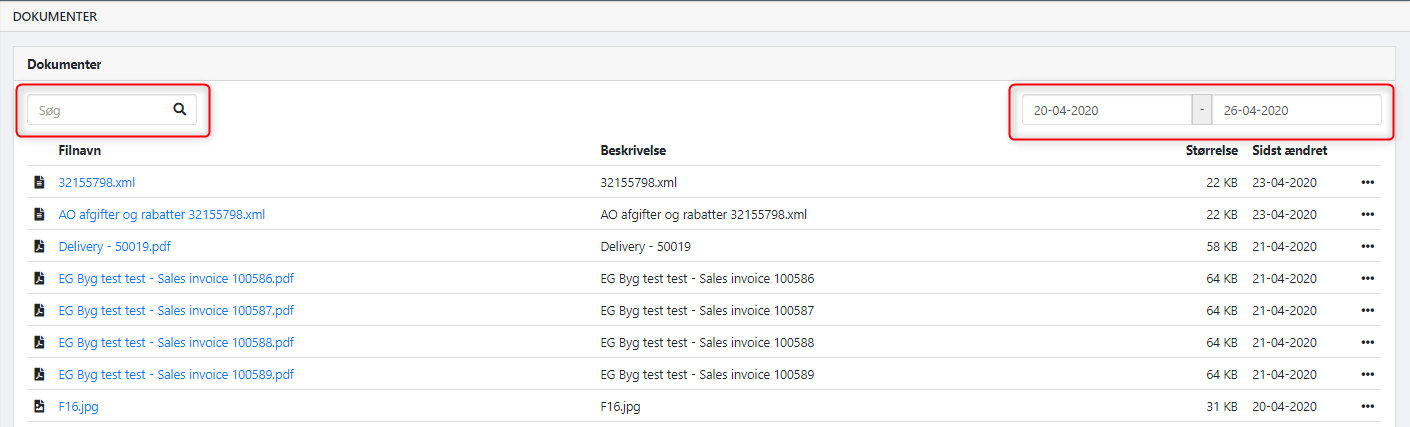
Task: Open EG Byg Sales invoice 100587.pdf link
Action: [176, 311]
